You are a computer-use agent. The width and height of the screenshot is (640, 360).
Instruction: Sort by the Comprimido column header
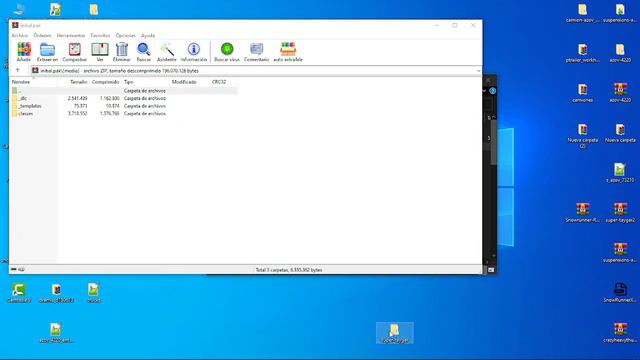click(x=105, y=82)
